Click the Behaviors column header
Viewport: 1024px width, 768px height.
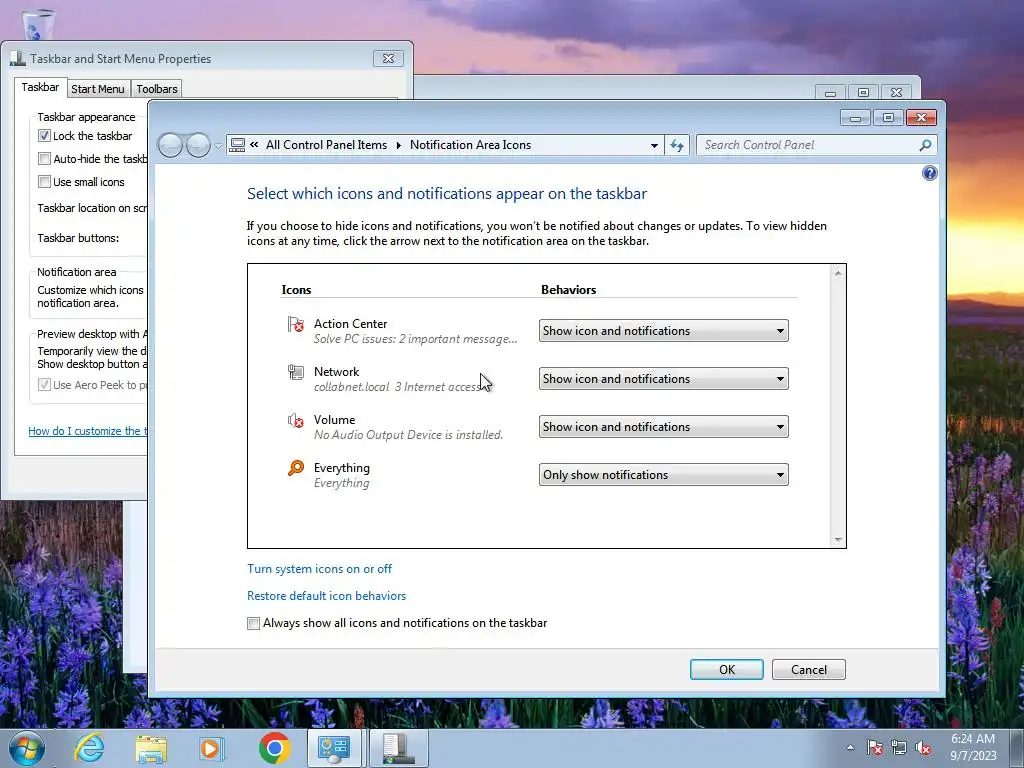tap(568, 289)
